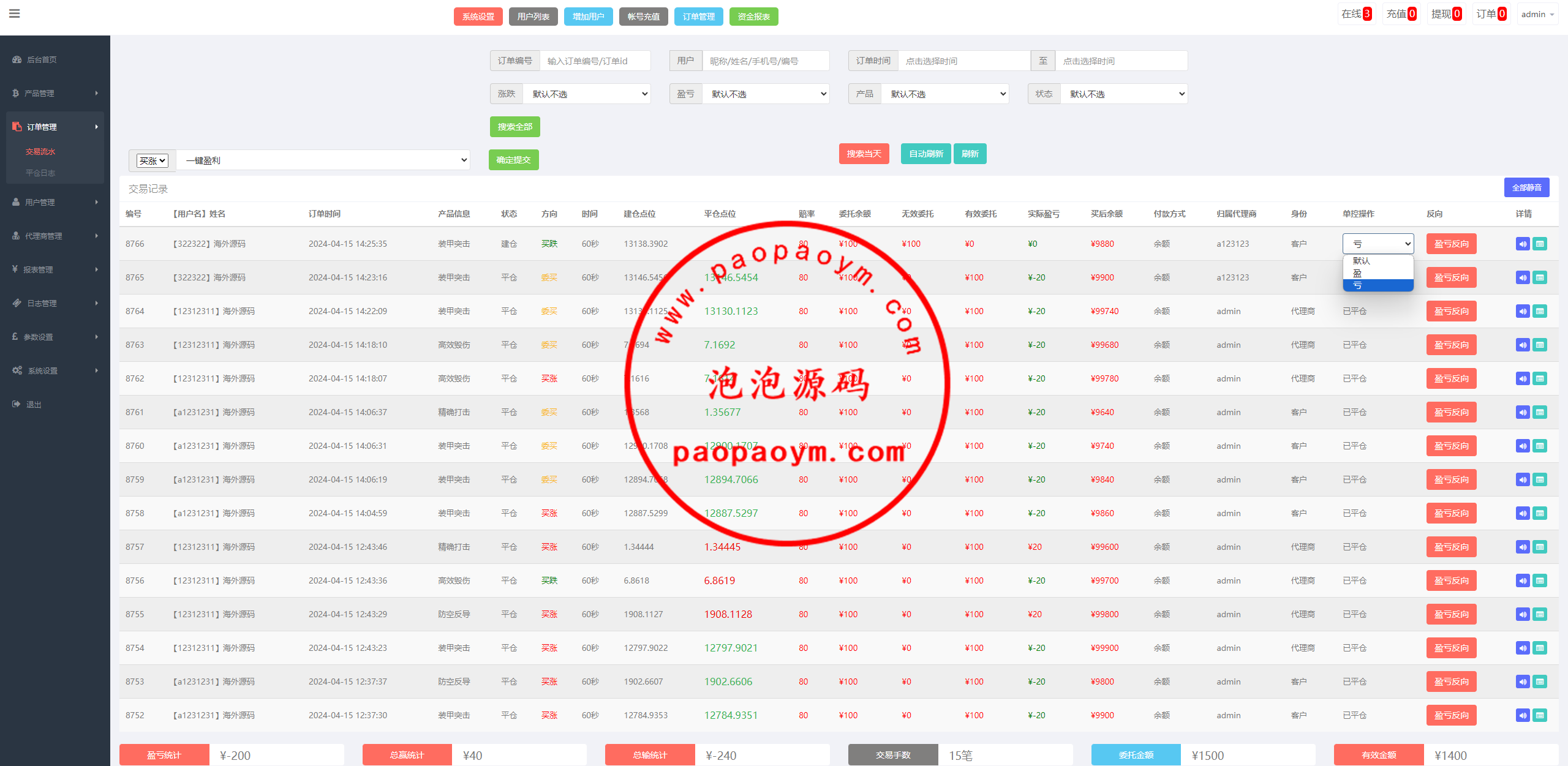The image size is (1568, 766).
Task: Click the dashboard icon beside 后台首页
Action: [x=17, y=59]
